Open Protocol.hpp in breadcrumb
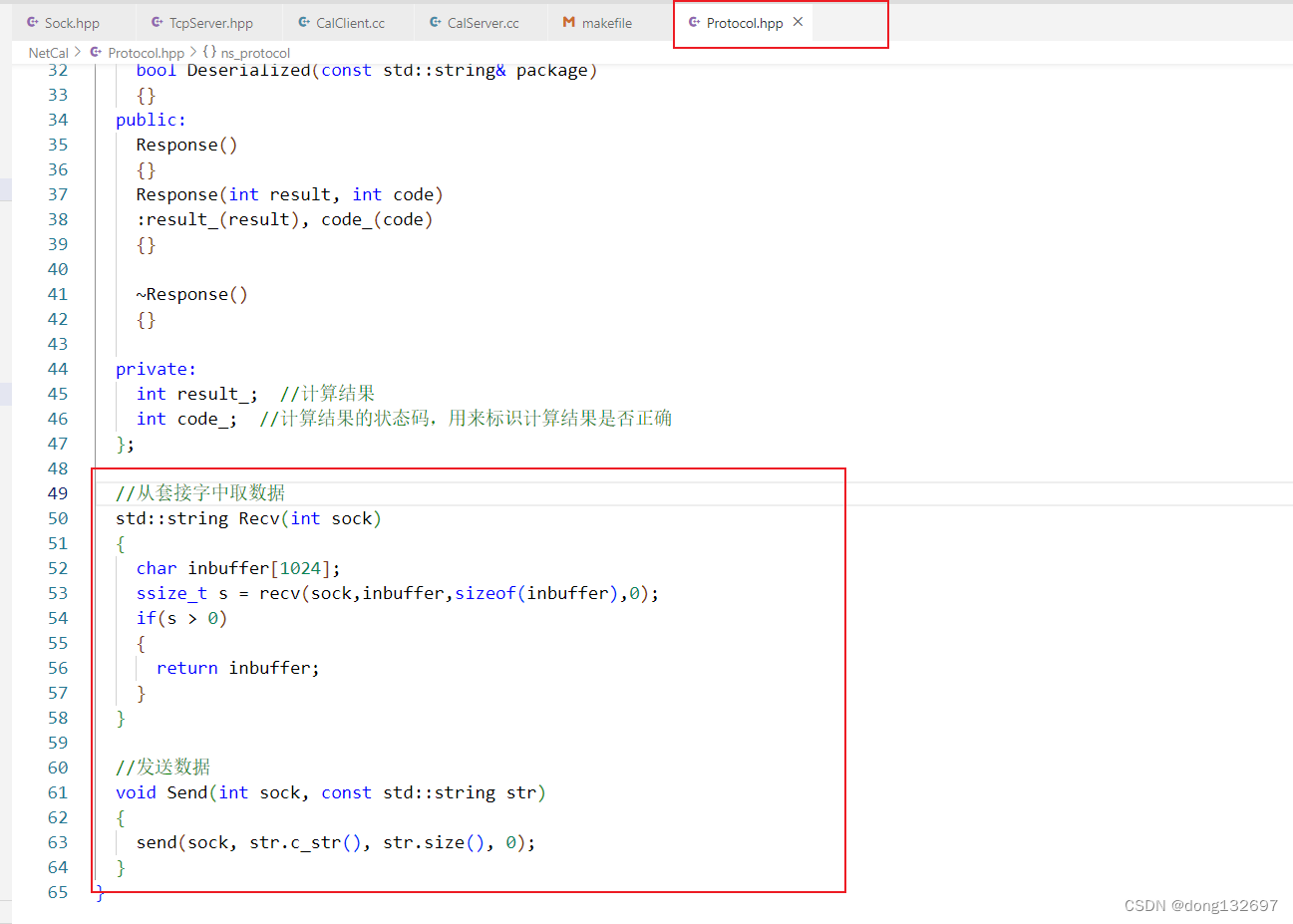The image size is (1293, 924). tap(146, 53)
